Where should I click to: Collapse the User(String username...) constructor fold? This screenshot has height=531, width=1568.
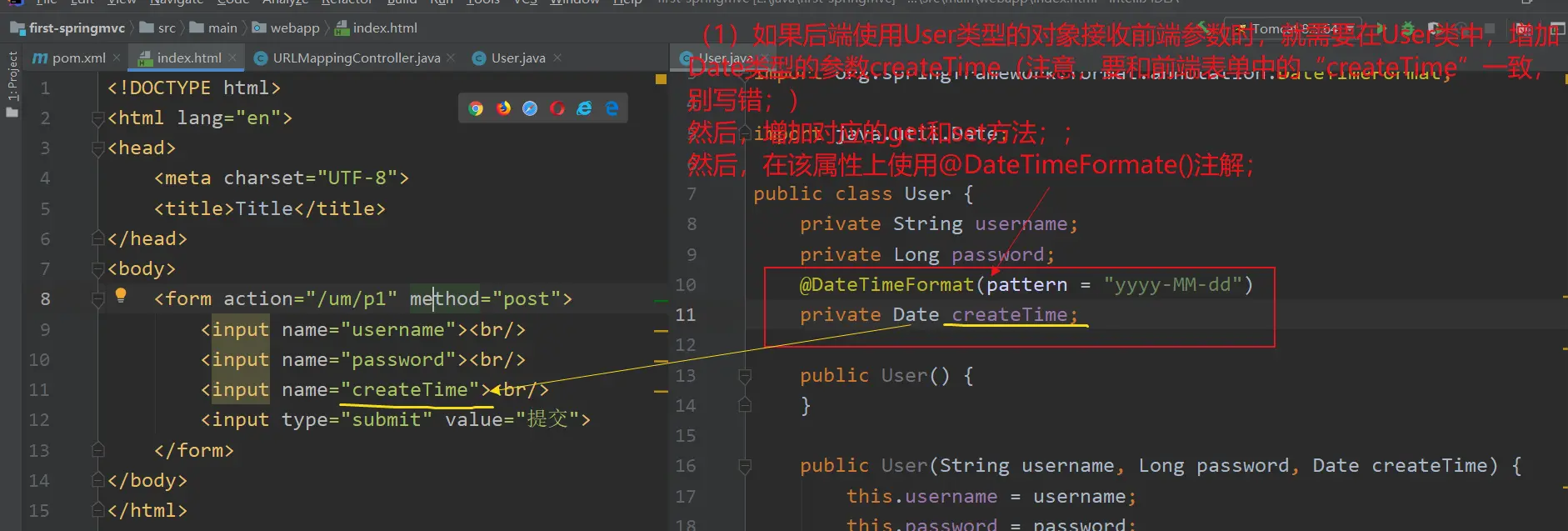(745, 466)
